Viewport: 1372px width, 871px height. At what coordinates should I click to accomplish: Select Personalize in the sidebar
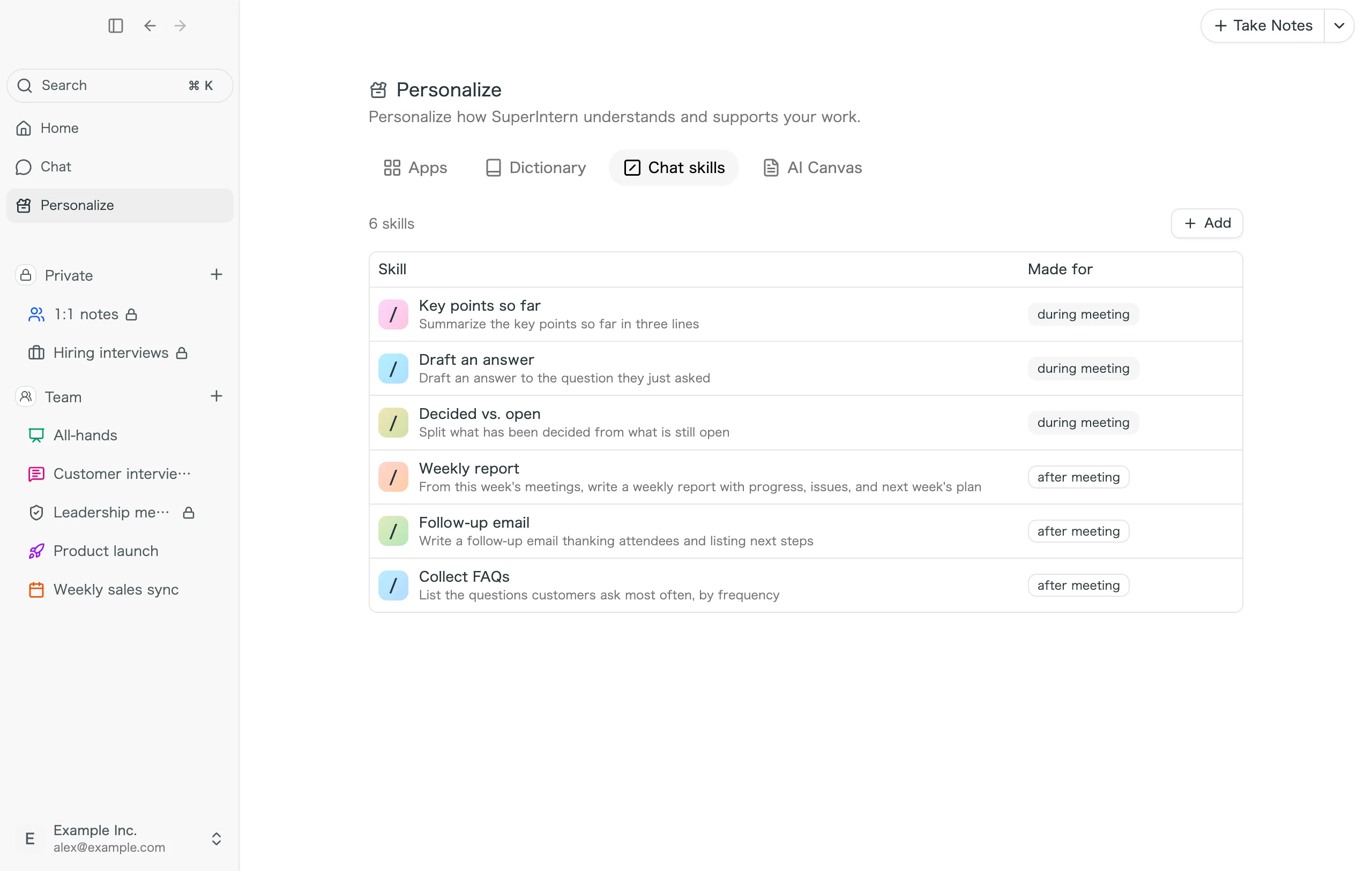[x=120, y=206]
